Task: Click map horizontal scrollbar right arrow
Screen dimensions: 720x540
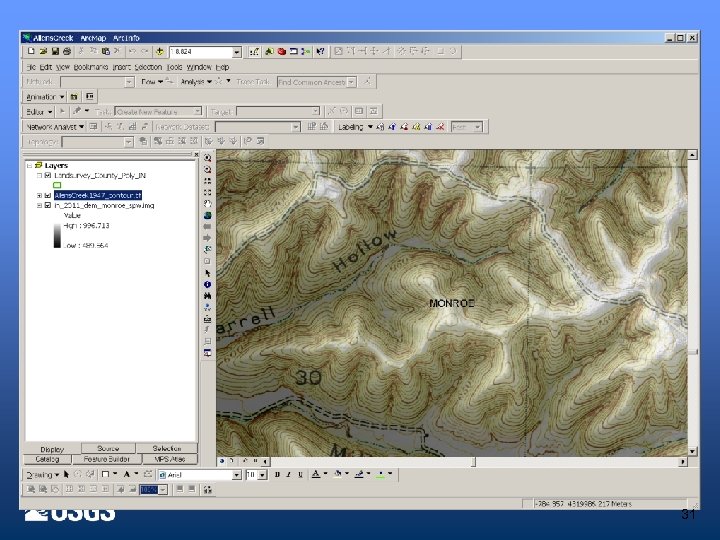Action: click(683, 461)
